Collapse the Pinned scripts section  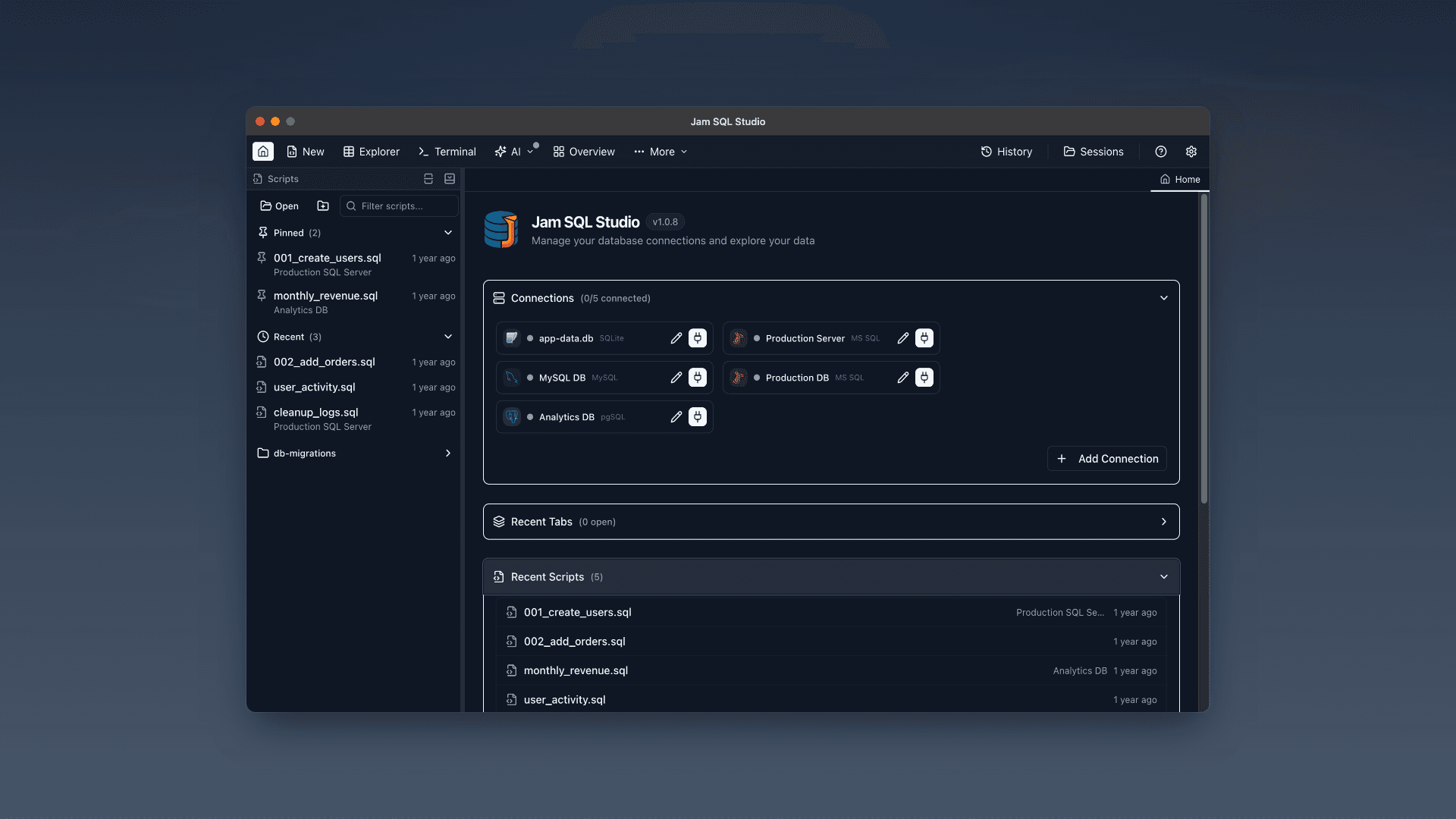(x=448, y=233)
